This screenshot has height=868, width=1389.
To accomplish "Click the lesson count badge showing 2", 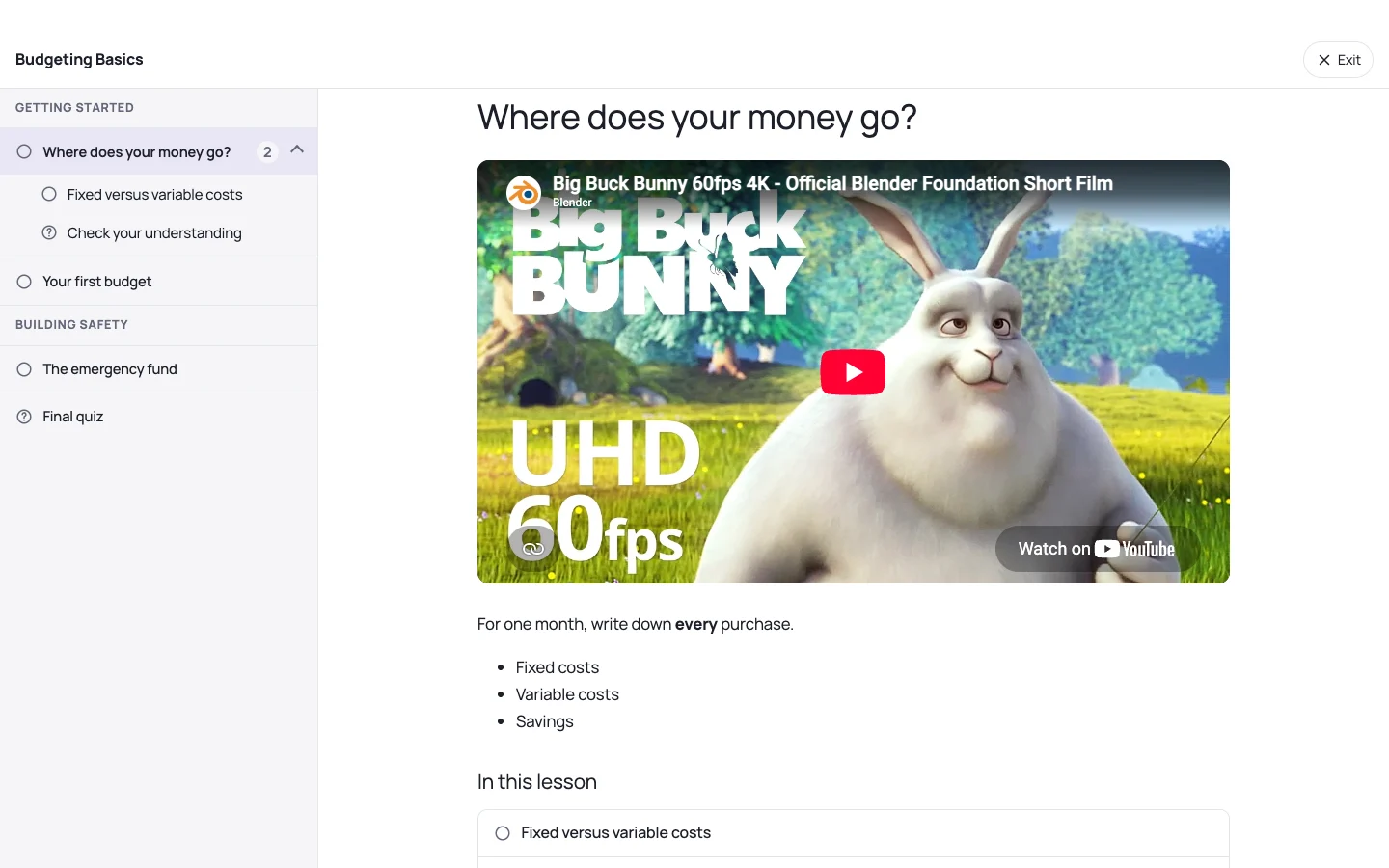I will [267, 151].
